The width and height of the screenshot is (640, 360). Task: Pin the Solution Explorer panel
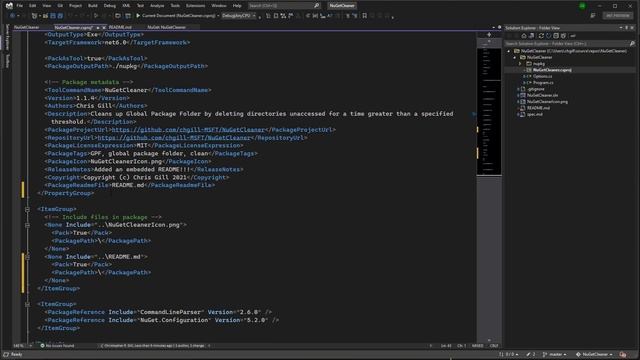pos(627,28)
